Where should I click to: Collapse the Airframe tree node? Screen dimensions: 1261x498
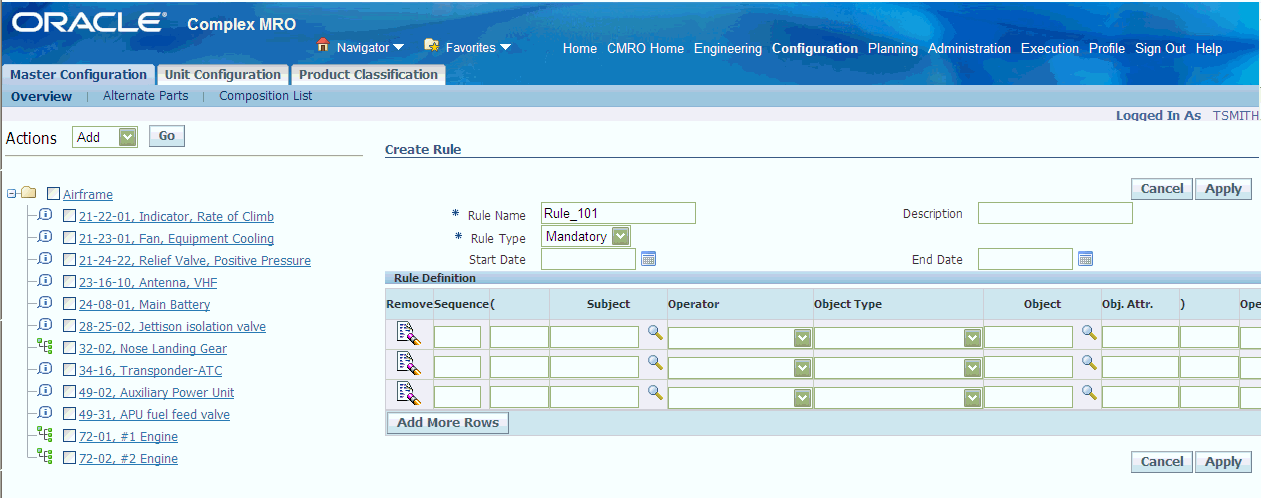12,193
